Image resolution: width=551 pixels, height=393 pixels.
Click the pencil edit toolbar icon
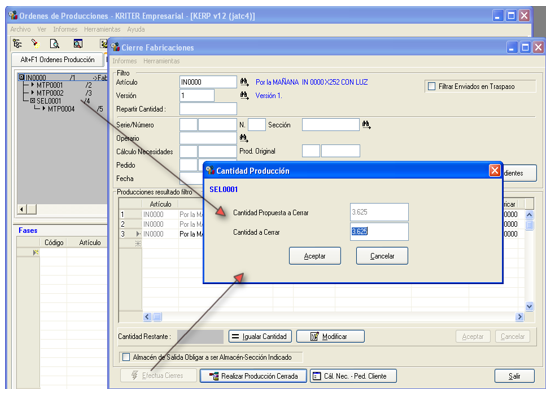tap(34, 44)
